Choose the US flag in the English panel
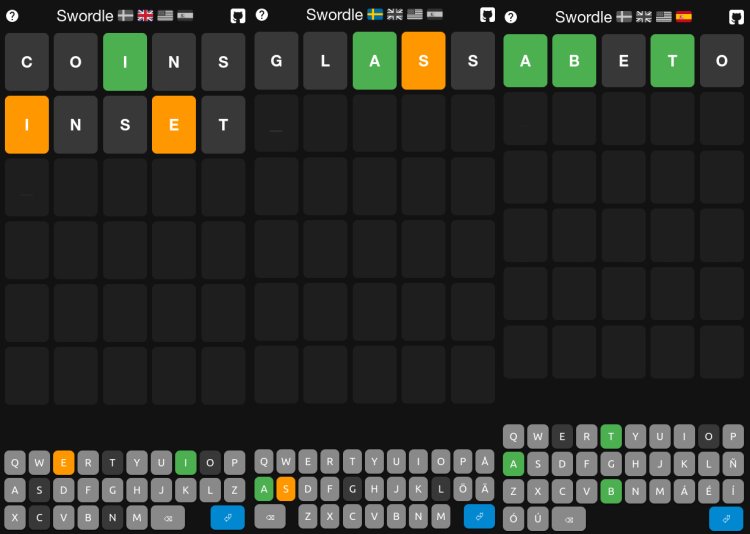The image size is (750, 534). pos(165,16)
